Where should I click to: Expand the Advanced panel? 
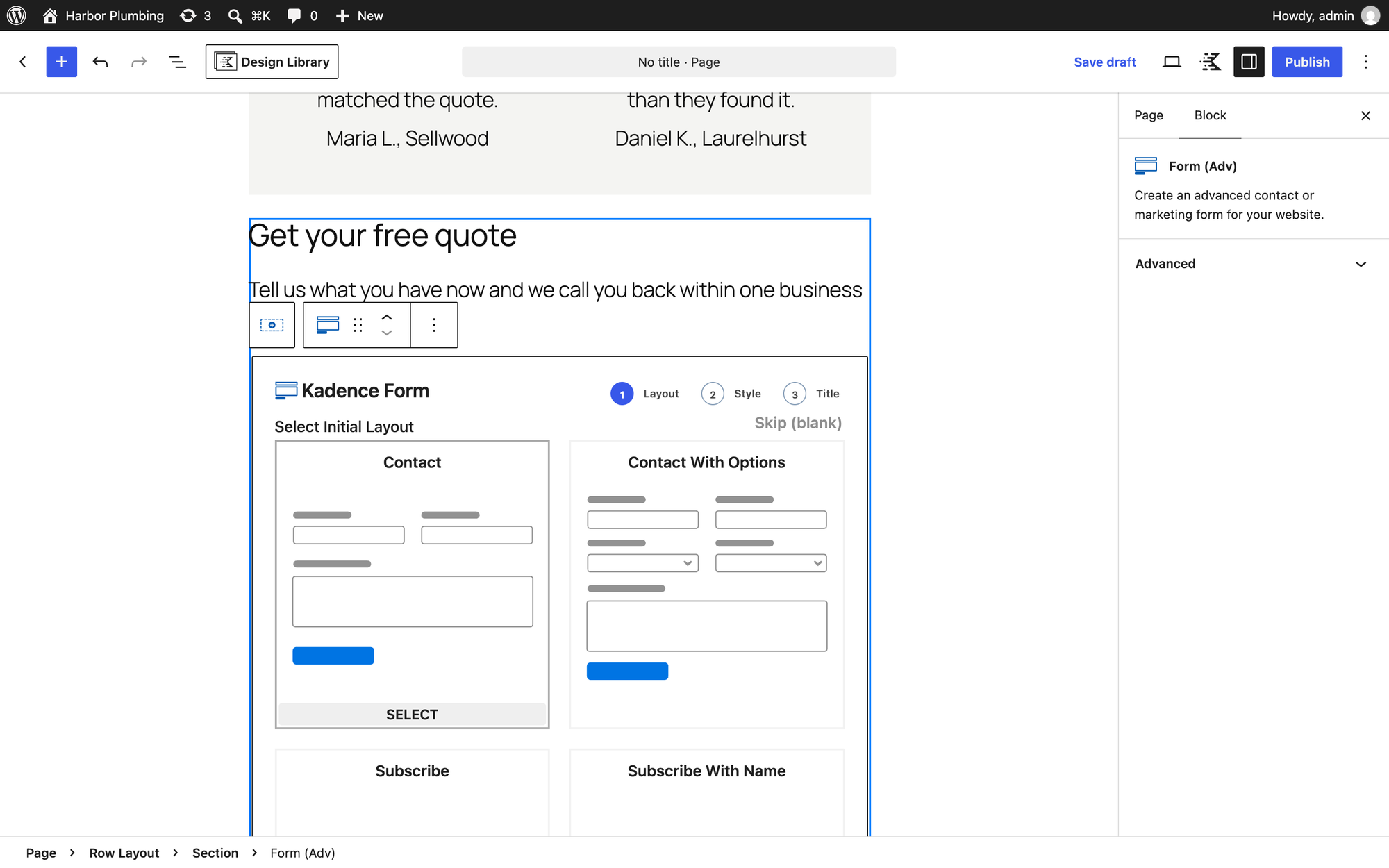[1253, 264]
